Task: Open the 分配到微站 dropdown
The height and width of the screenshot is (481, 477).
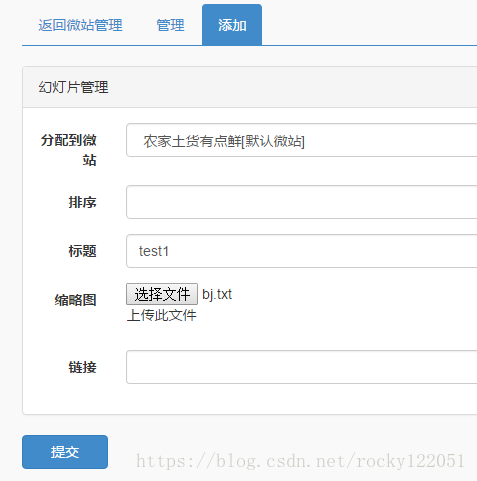Action: [302, 140]
